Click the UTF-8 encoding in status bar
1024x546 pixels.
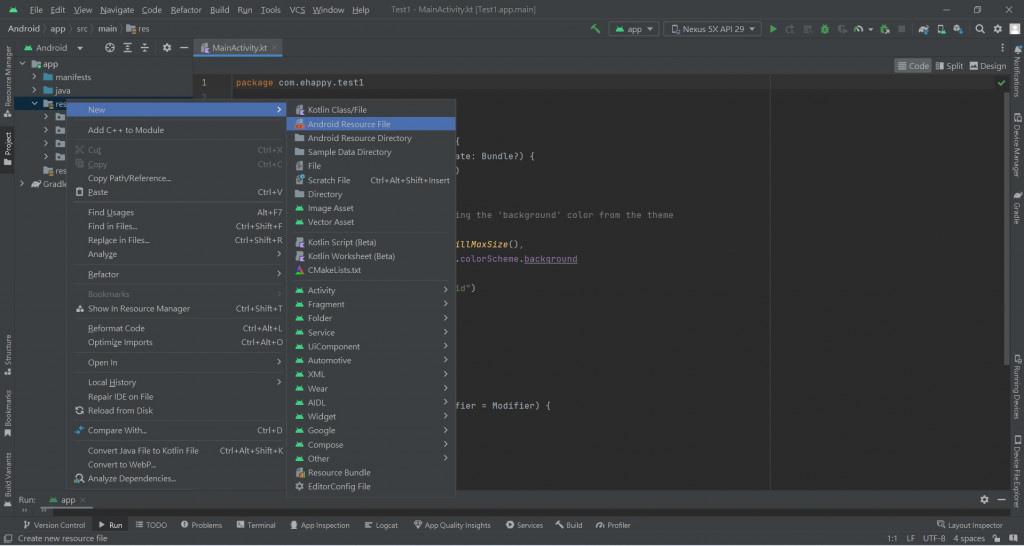(x=934, y=539)
